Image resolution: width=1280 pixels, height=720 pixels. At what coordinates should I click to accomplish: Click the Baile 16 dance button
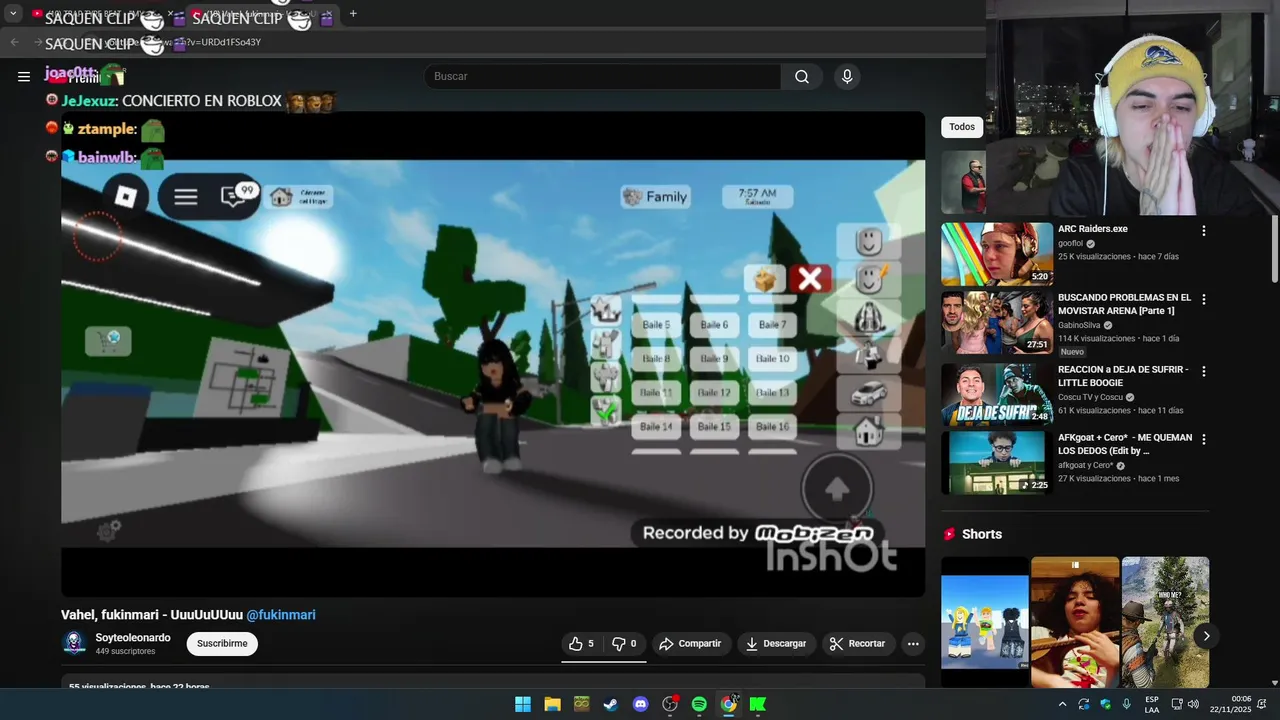coord(772,427)
